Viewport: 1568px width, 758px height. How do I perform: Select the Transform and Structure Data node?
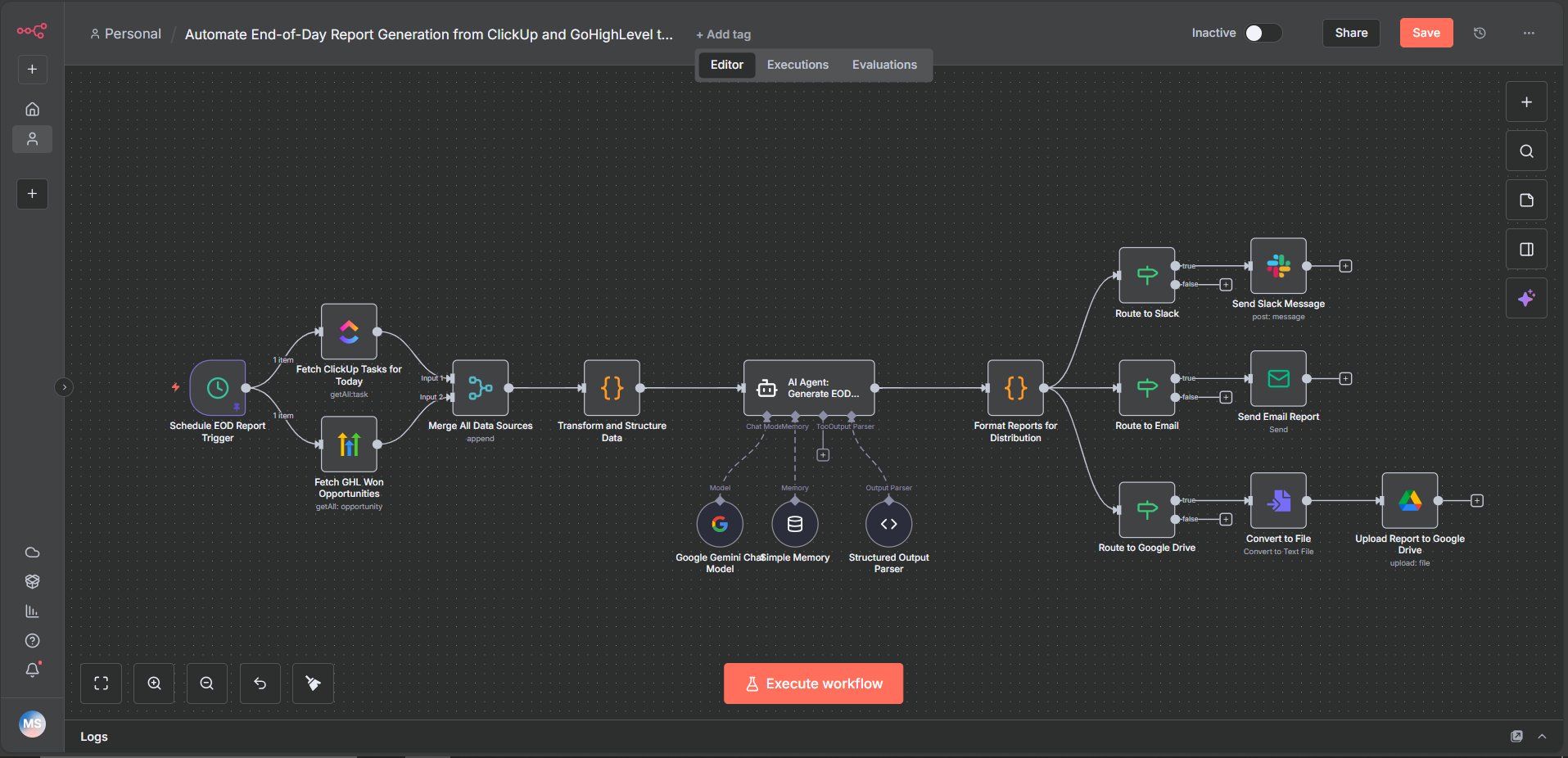[x=612, y=388]
